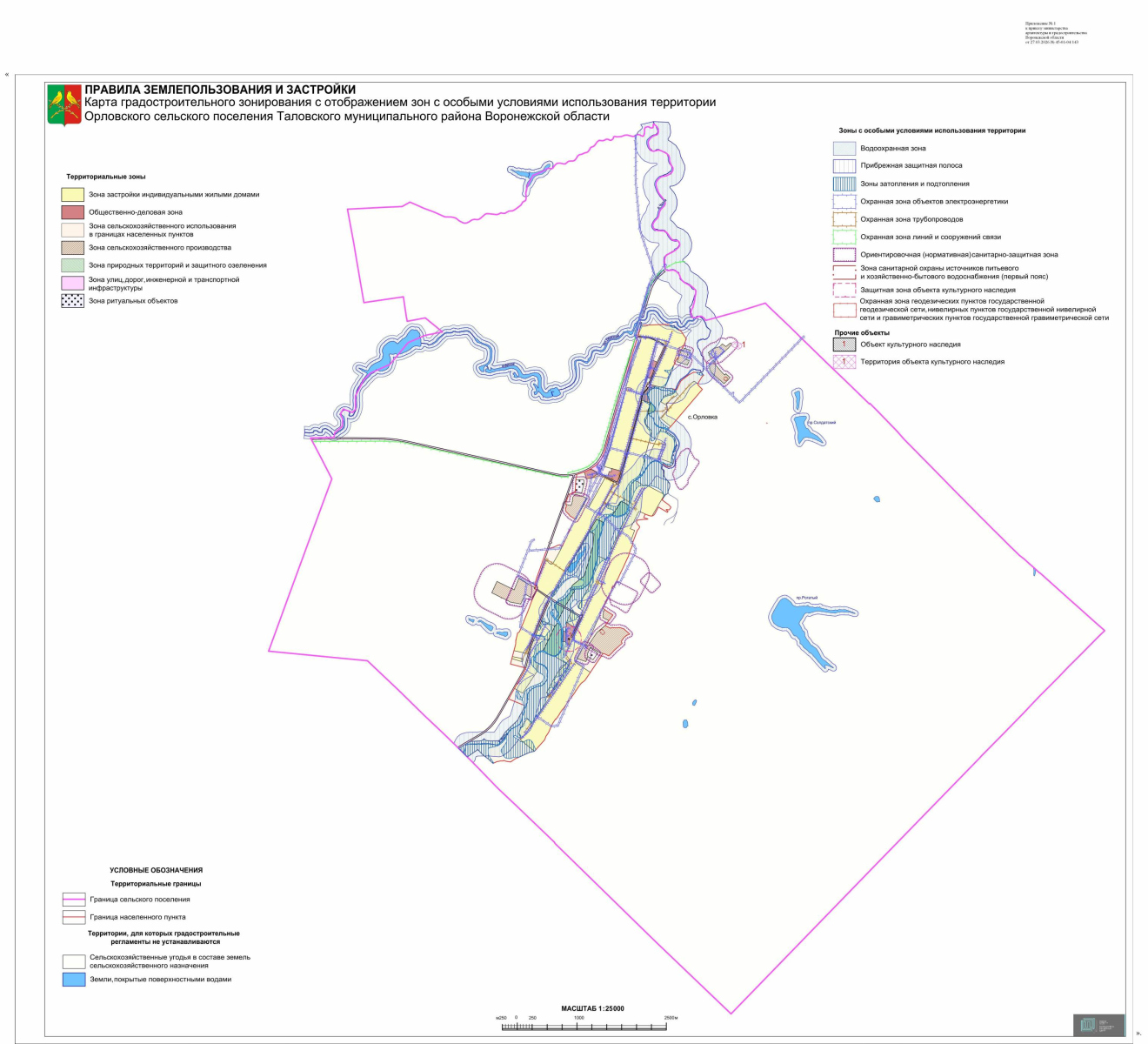Screen dimensions: 1148x1044
Task: Click the Объект культурного наследия legend icon
Action: click(x=844, y=345)
